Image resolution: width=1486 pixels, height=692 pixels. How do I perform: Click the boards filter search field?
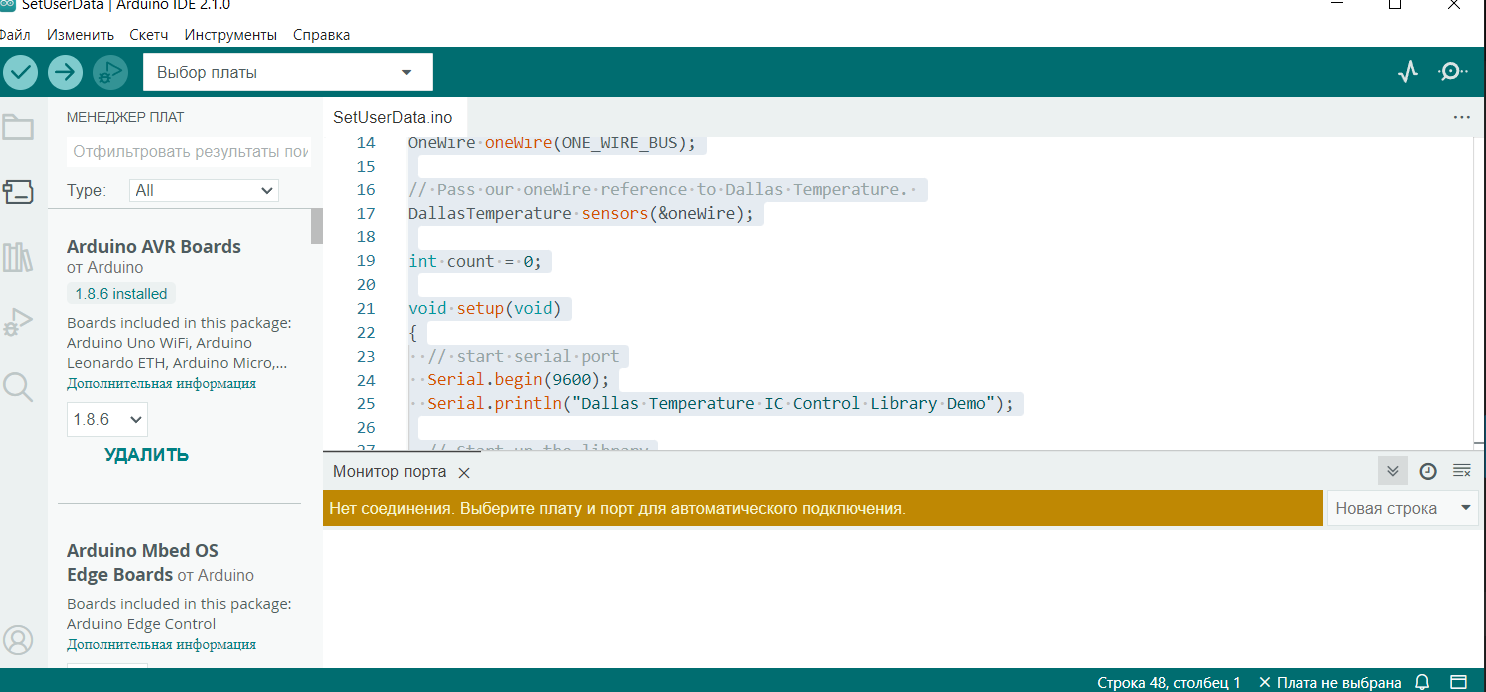point(189,153)
